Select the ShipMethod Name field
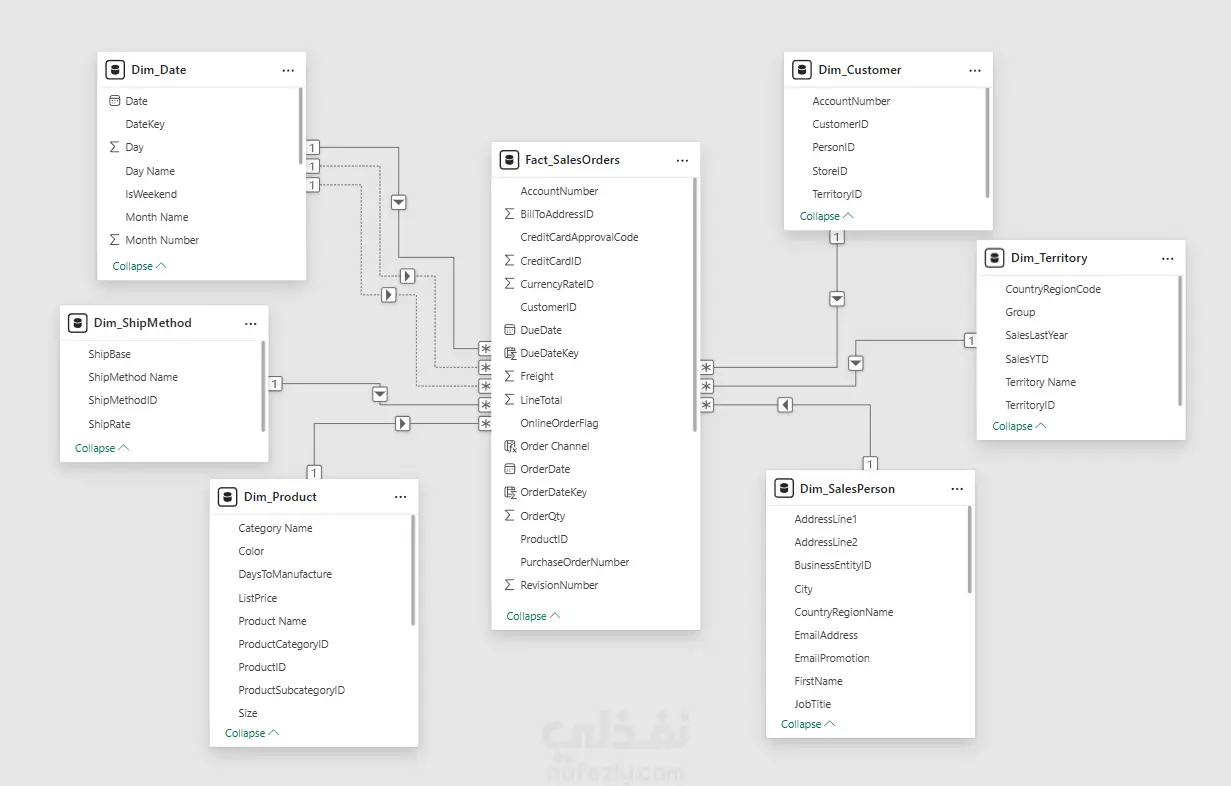1231x786 pixels. pos(133,377)
